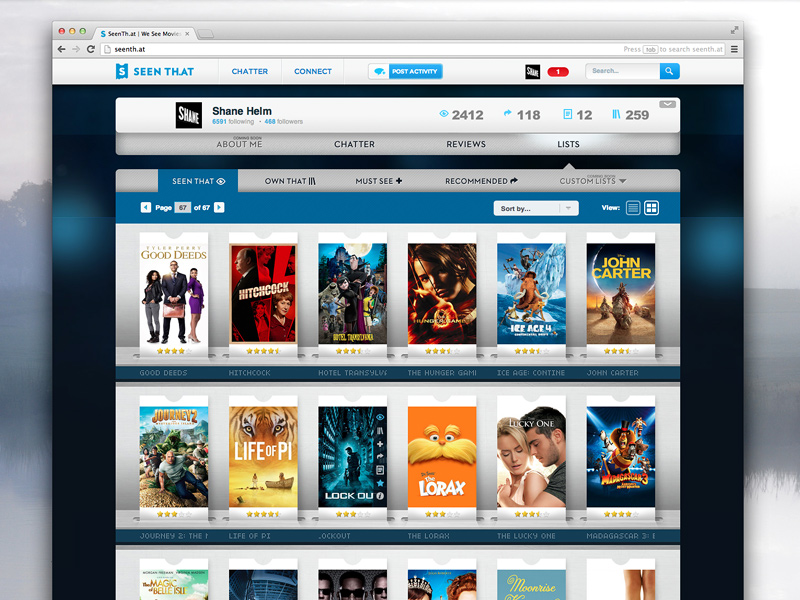Click the browser forward arrow
Screen dimensions: 800x600
[x=76, y=49]
